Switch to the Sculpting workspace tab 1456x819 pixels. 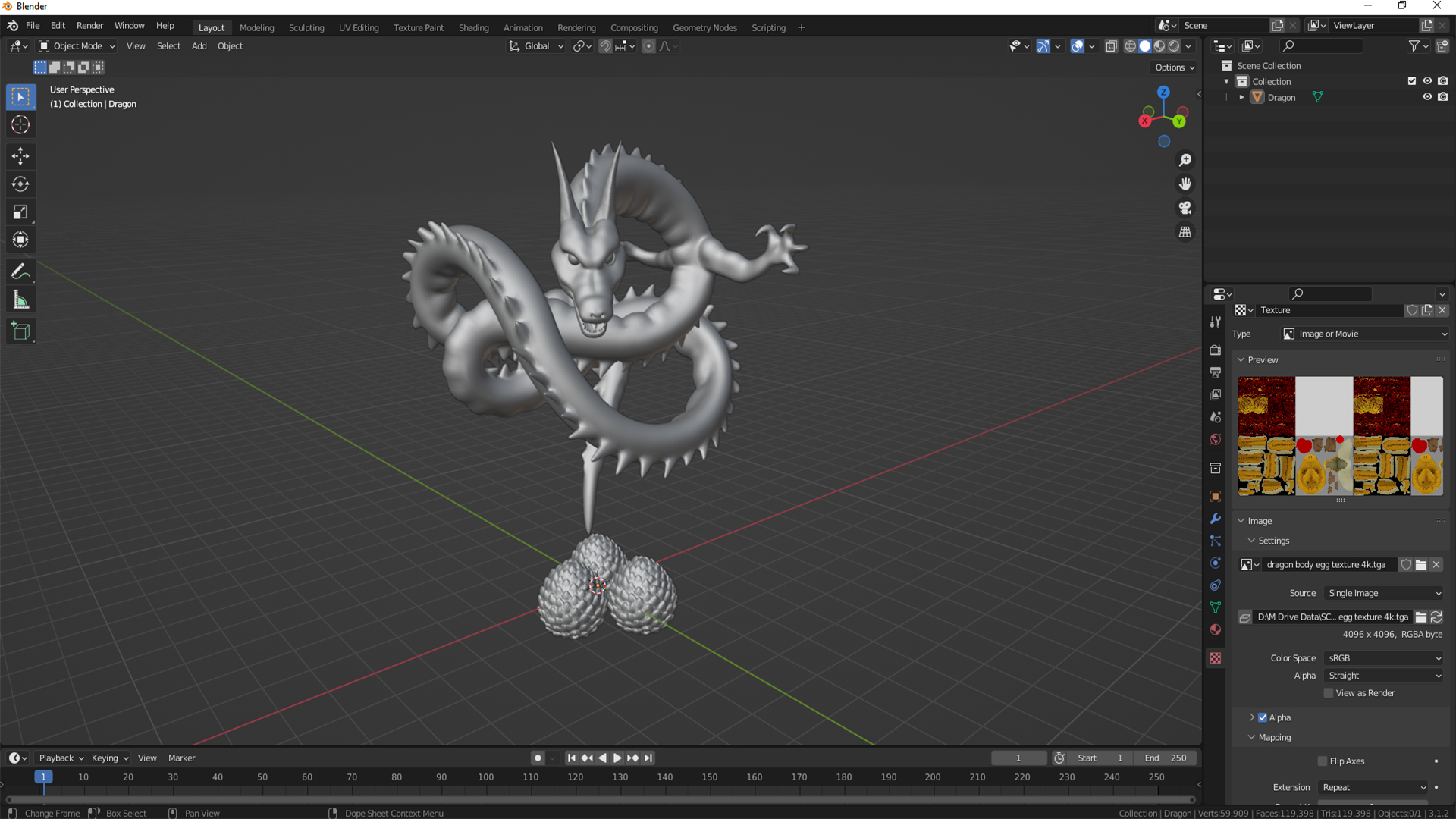(306, 27)
